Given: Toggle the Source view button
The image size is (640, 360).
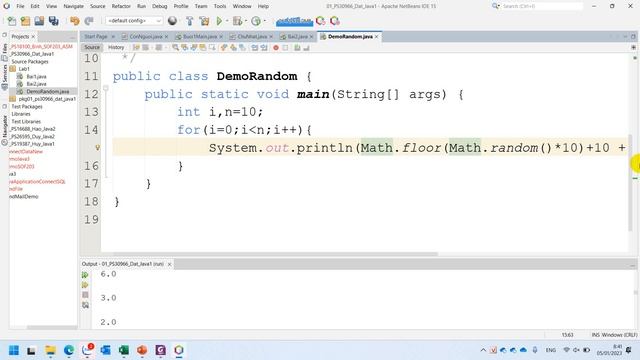Looking at the screenshot, I should tap(92, 47).
